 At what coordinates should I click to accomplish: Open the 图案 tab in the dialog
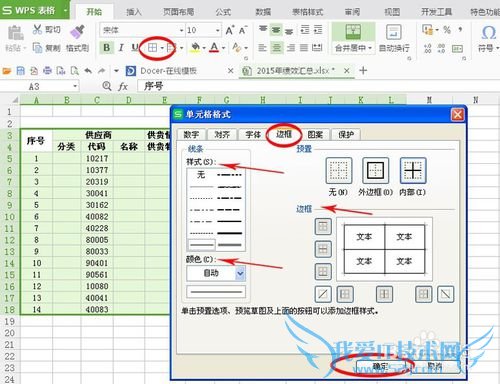pyautogui.click(x=315, y=135)
